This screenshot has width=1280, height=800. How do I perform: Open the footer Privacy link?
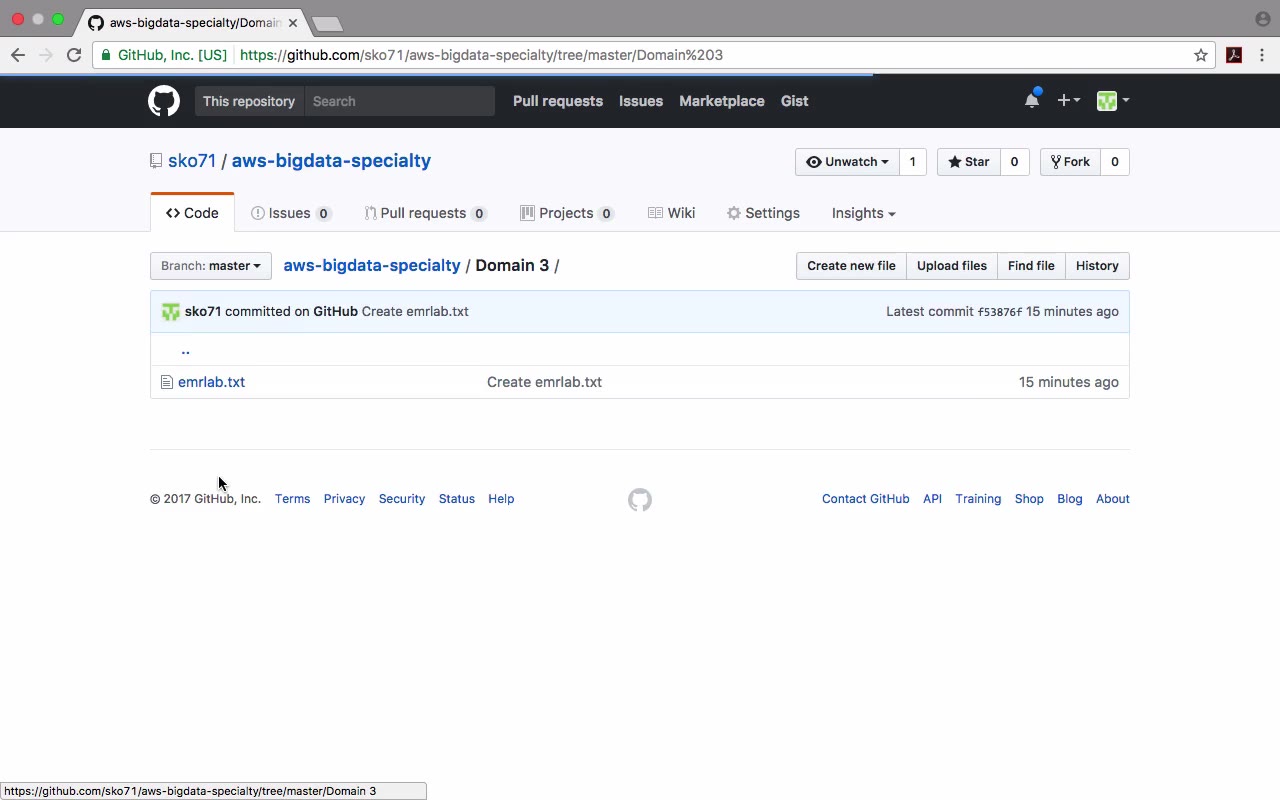coord(344,499)
